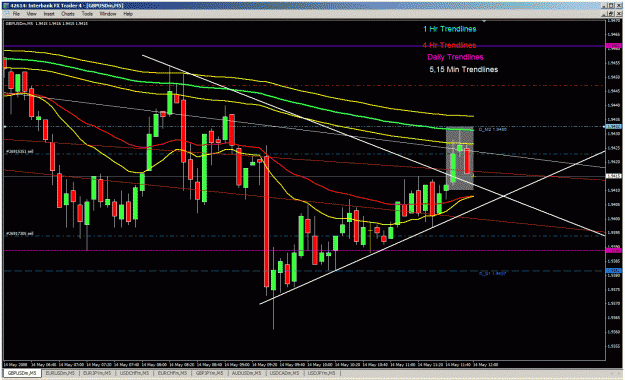Minimize the Interbank FX Trader window
This screenshot has height=380, width=625.
(x=605, y=6)
